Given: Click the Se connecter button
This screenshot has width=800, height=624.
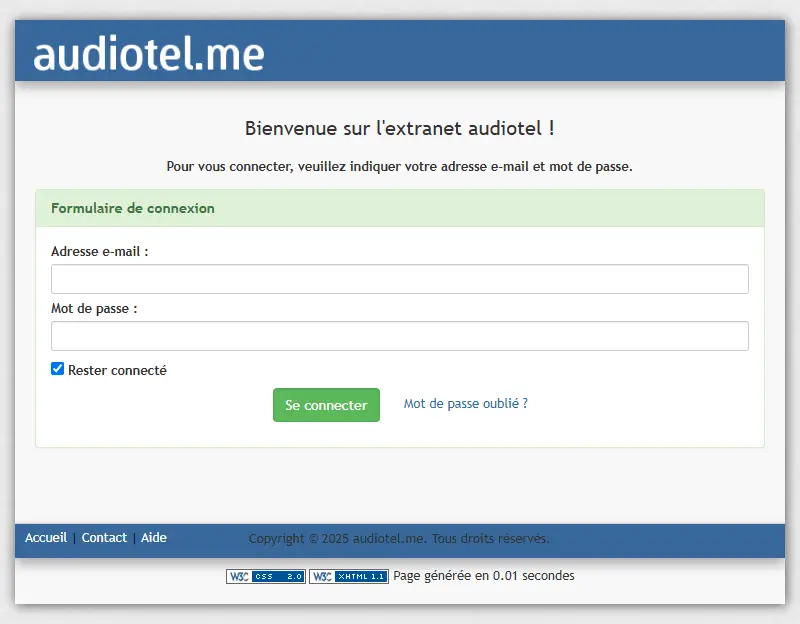Looking at the screenshot, I should click(x=326, y=405).
